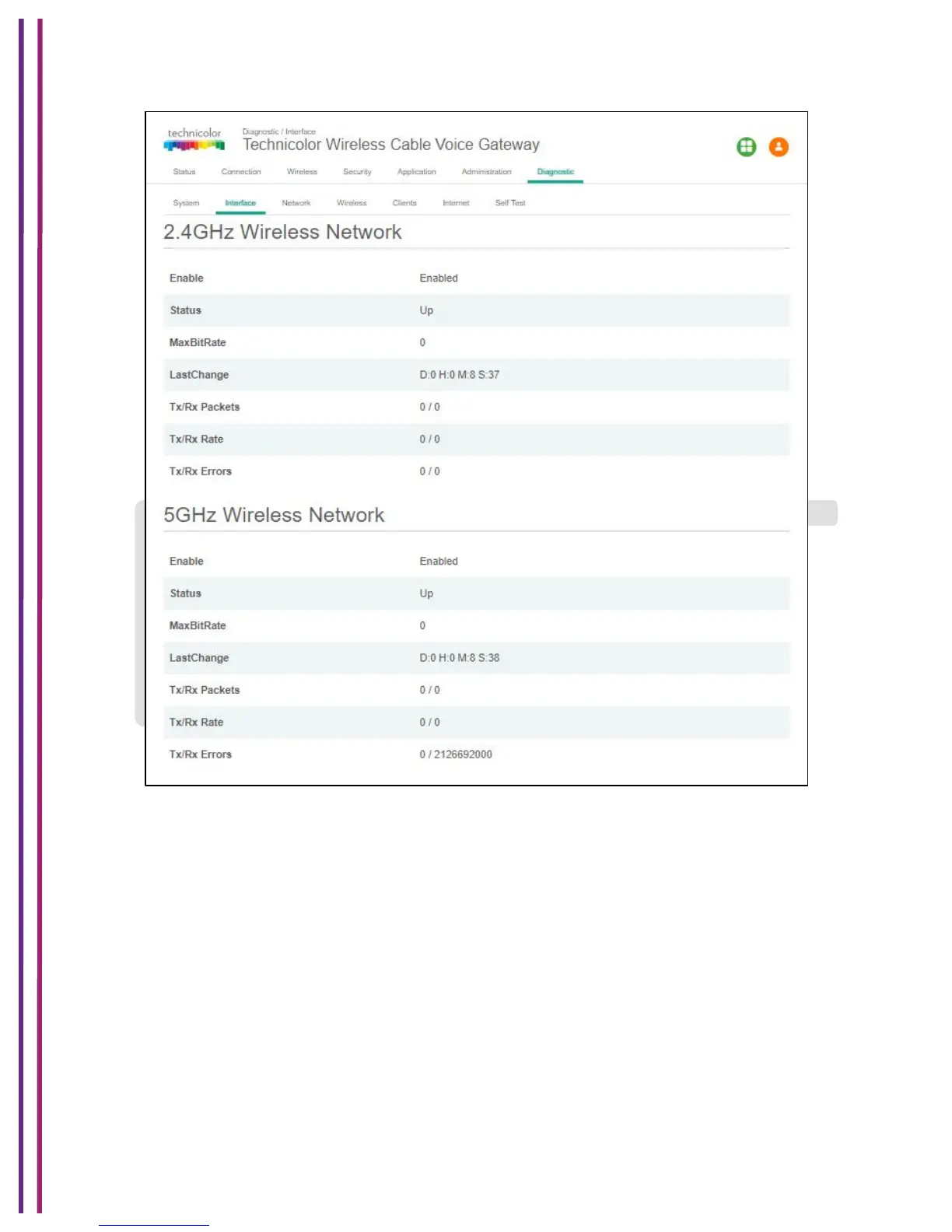Image resolution: width=952 pixels, height=1232 pixels.
Task: Click the 5GHz MaxBitRate label
Action: (x=198, y=626)
